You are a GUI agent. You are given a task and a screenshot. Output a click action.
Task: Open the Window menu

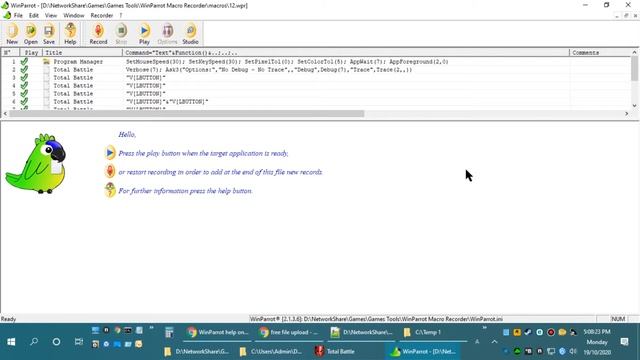pos(73,16)
